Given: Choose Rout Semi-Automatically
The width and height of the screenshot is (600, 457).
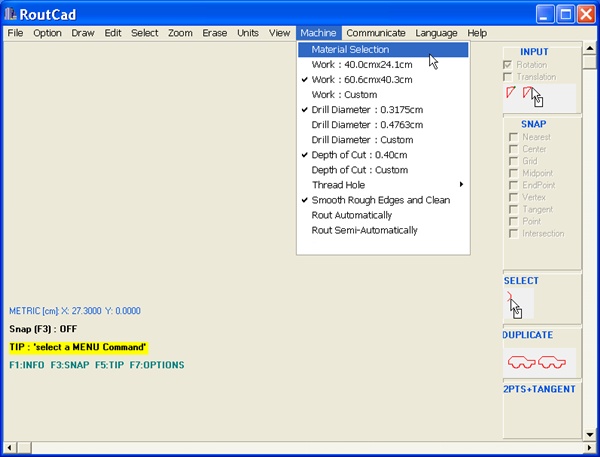Looking at the screenshot, I should (383, 230).
